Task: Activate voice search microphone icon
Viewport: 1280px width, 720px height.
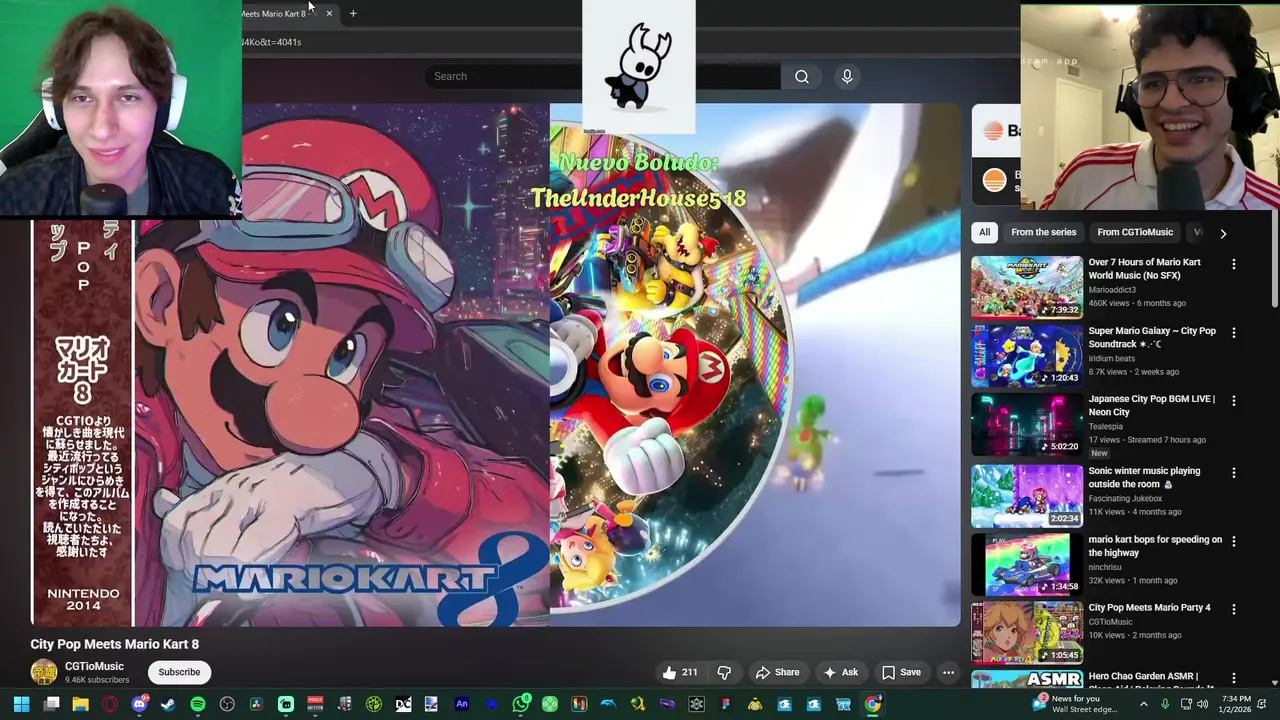Action: 847,76
